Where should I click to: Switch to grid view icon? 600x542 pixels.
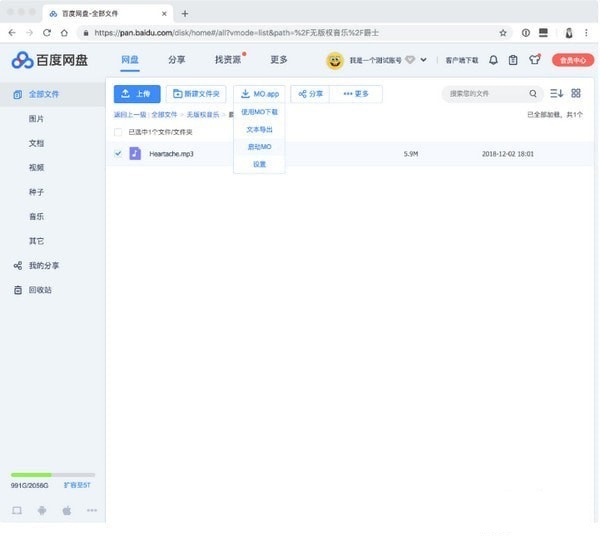point(576,93)
